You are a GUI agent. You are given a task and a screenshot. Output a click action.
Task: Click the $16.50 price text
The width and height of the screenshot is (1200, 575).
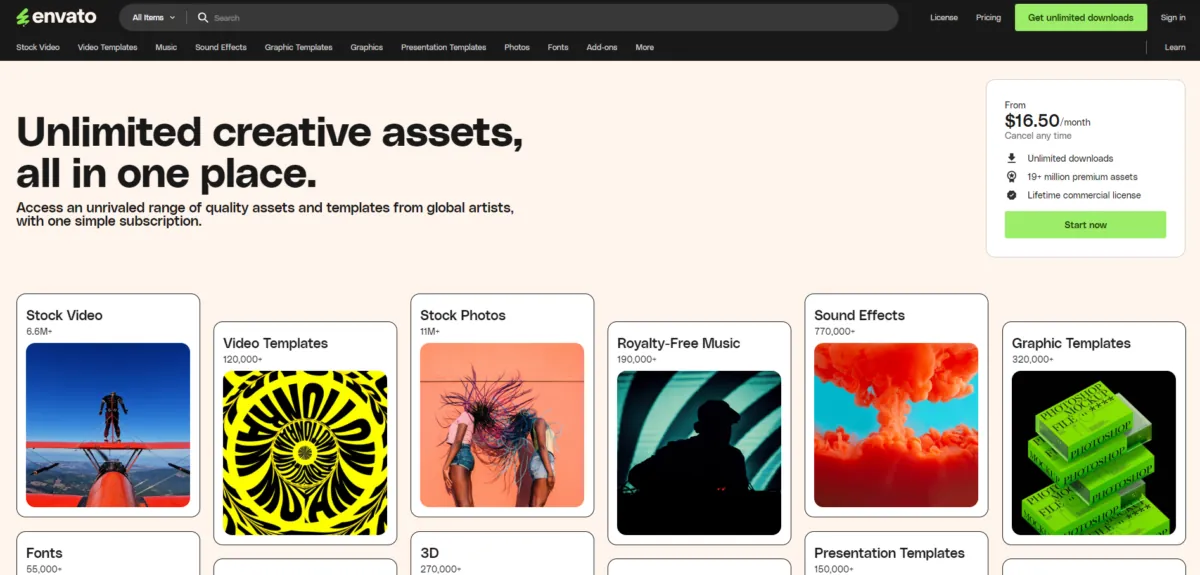point(1032,120)
